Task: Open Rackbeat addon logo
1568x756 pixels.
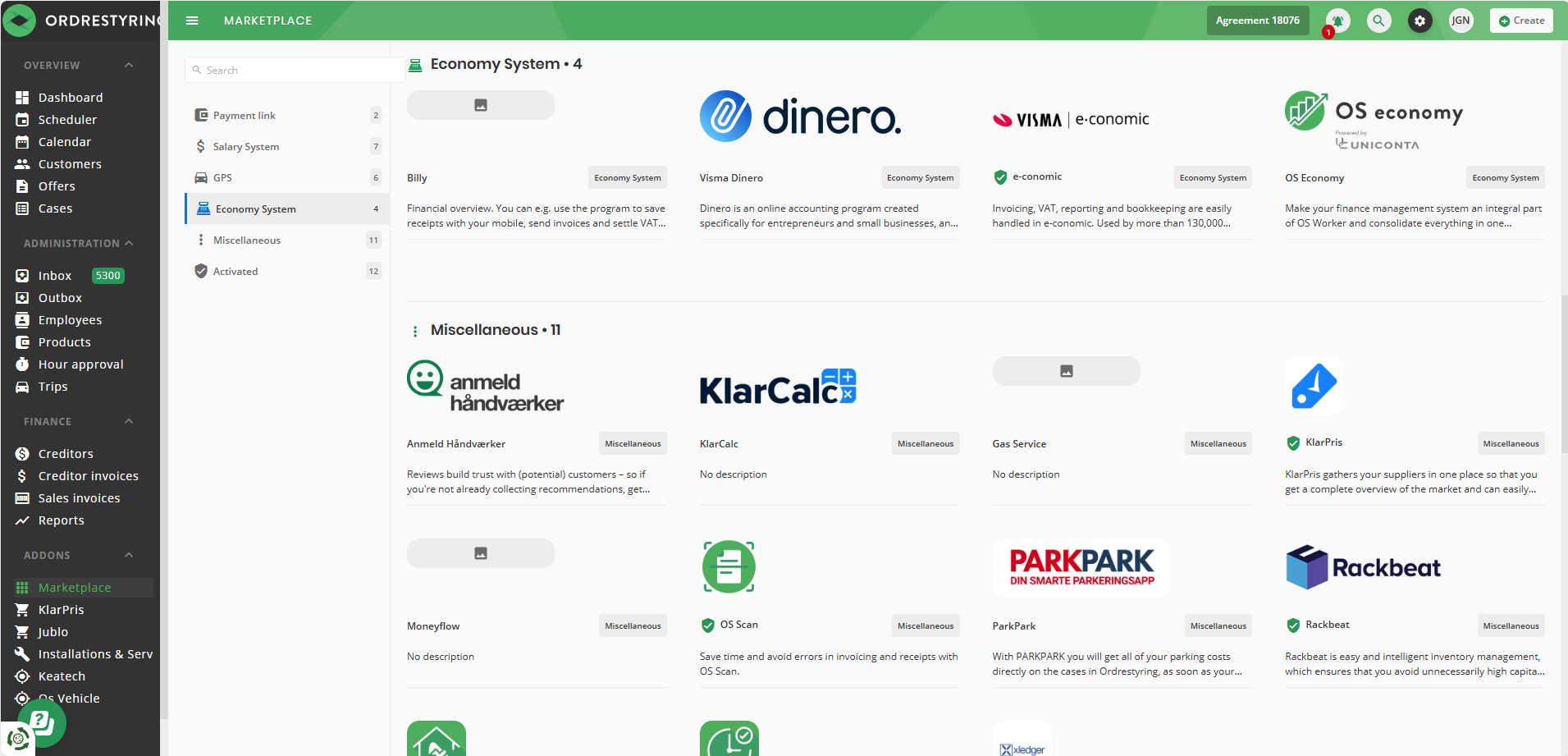Action: (x=1363, y=567)
